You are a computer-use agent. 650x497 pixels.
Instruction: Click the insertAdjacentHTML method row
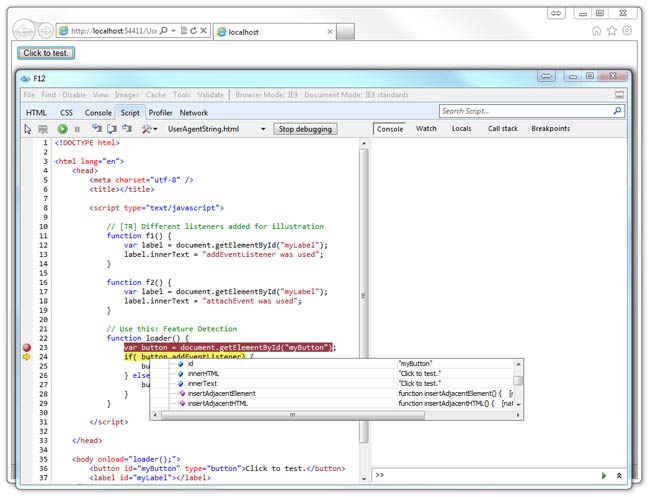point(334,403)
